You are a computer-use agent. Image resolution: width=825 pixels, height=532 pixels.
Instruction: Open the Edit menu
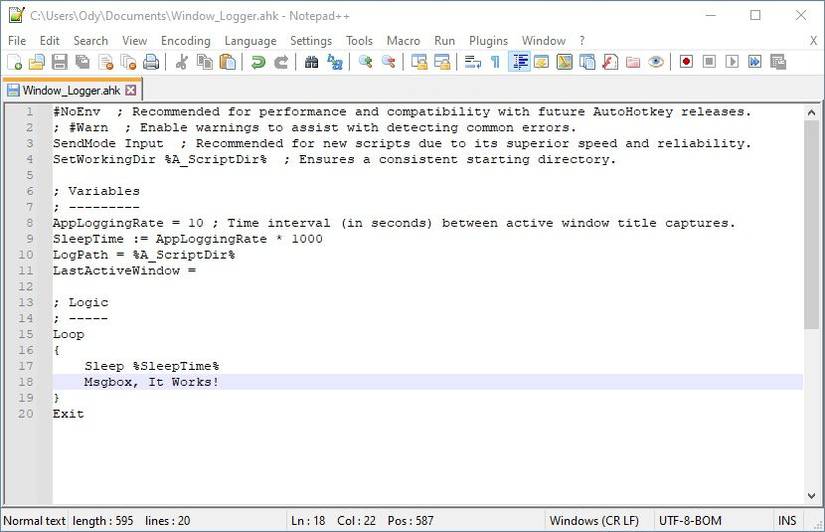(x=49, y=41)
